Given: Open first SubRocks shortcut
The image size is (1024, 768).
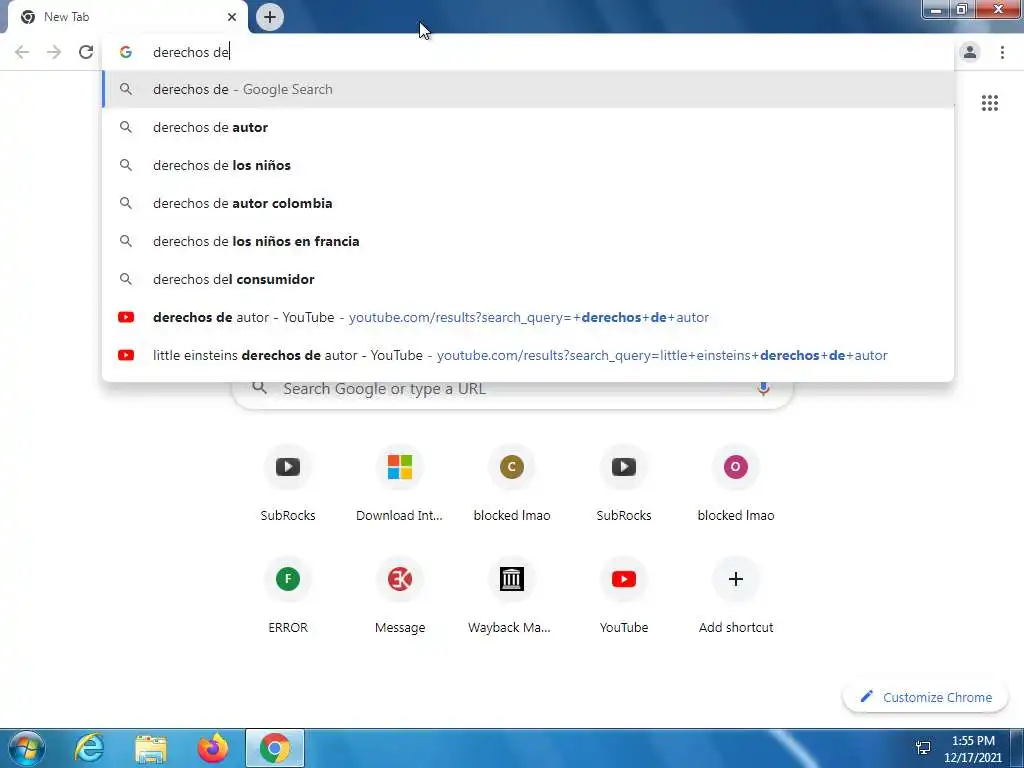Looking at the screenshot, I should click(x=288, y=484).
